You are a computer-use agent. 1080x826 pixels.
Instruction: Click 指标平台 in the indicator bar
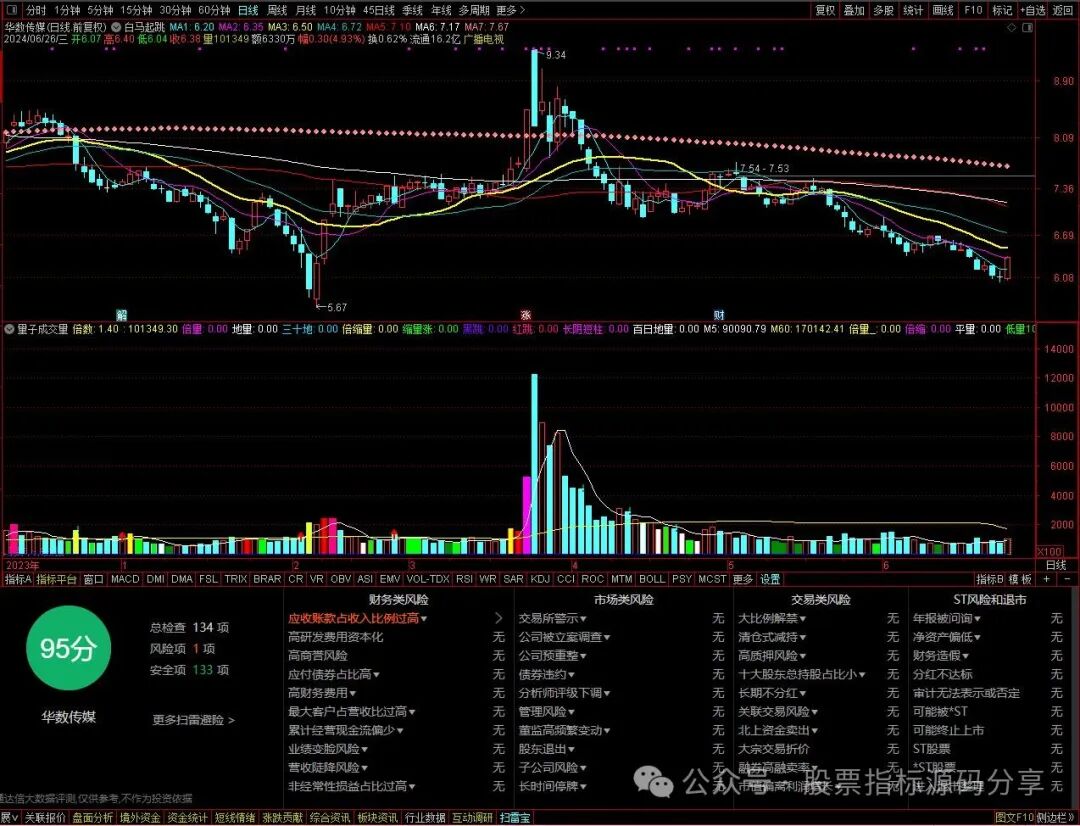click(x=56, y=579)
